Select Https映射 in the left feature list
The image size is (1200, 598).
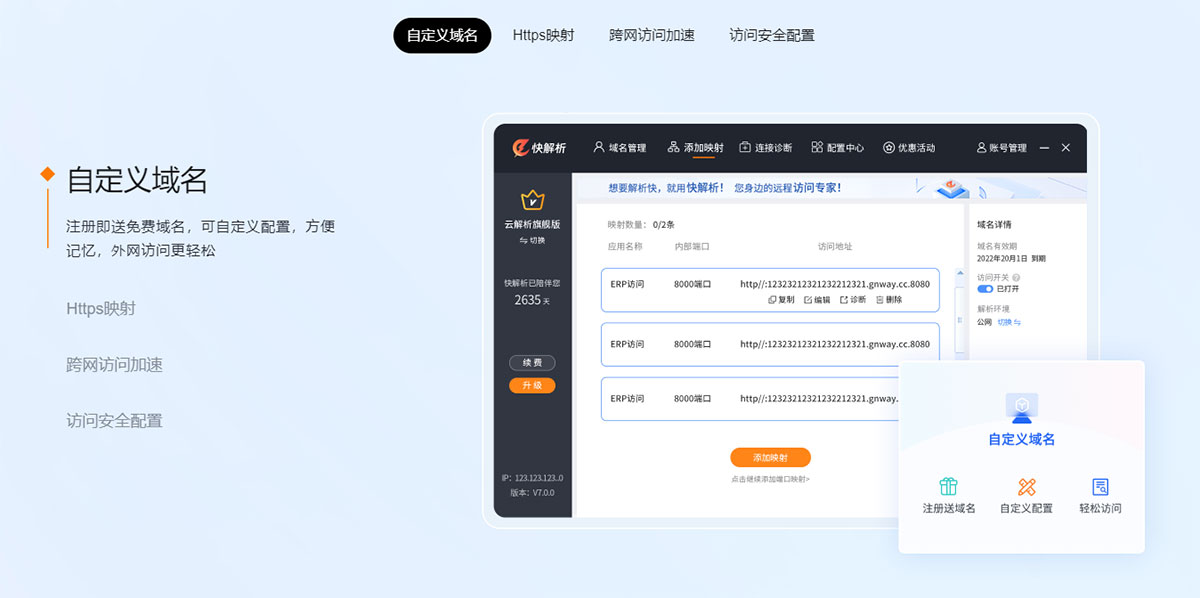[101, 308]
